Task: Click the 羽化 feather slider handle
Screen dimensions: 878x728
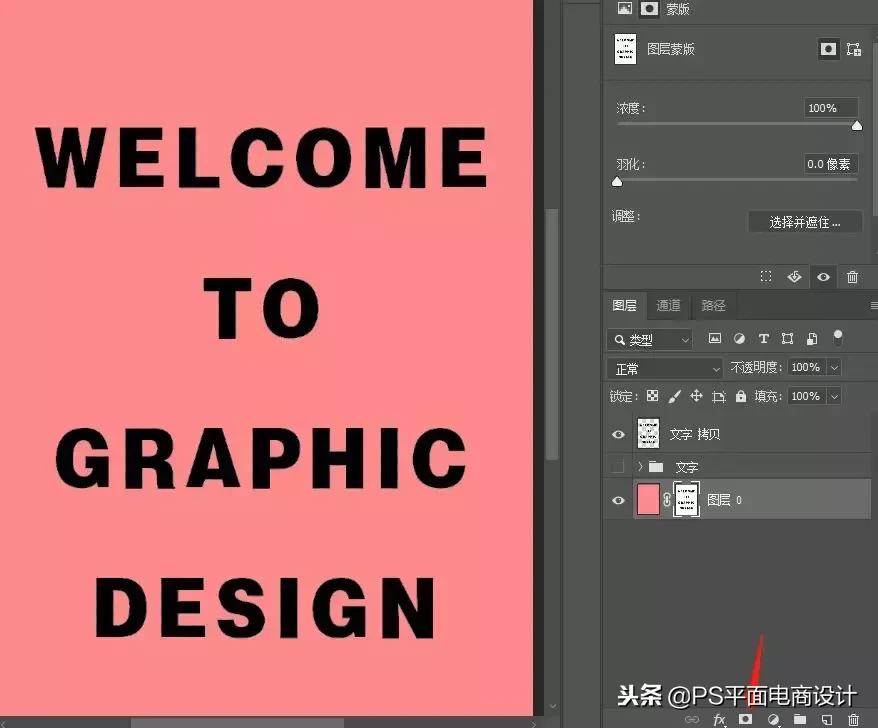Action: pos(617,182)
